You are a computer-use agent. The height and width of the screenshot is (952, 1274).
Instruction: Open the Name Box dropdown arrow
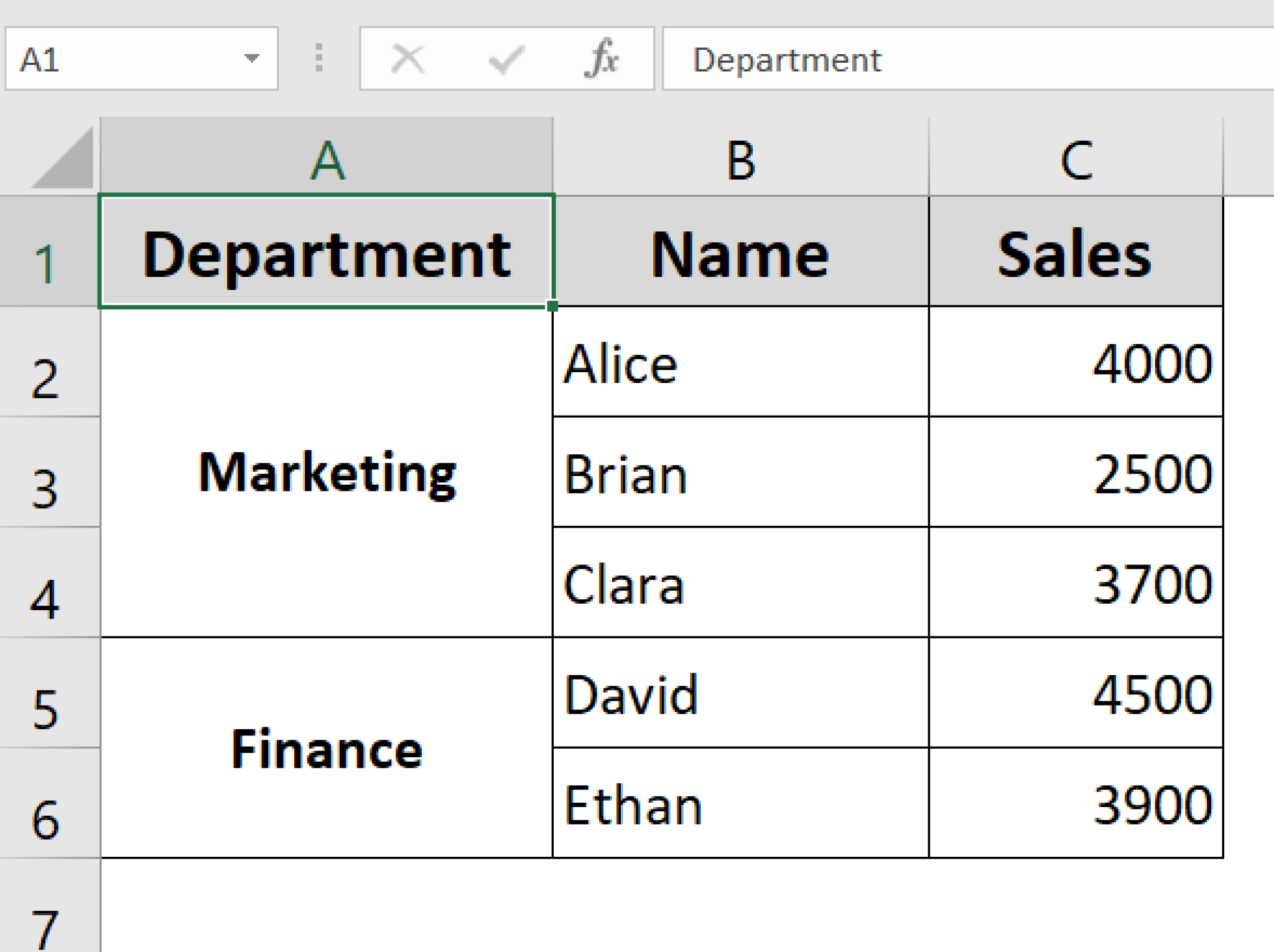(x=251, y=59)
